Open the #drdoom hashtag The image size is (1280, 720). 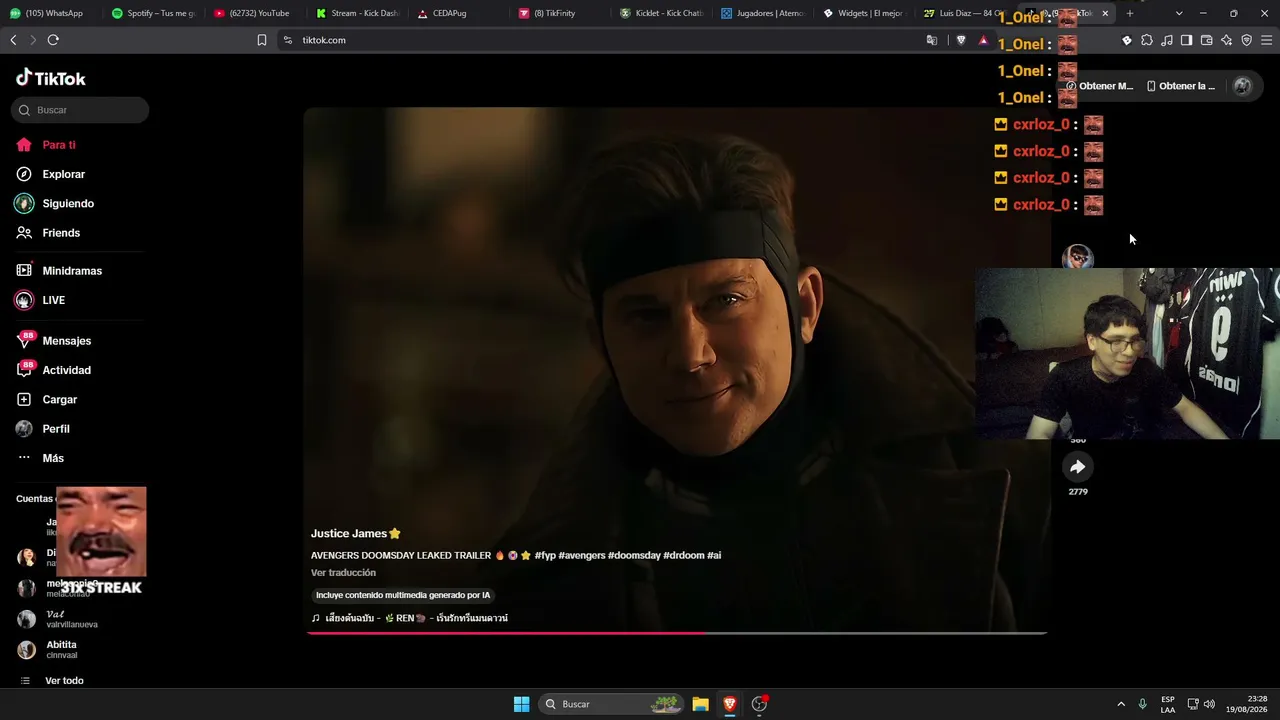[684, 556]
